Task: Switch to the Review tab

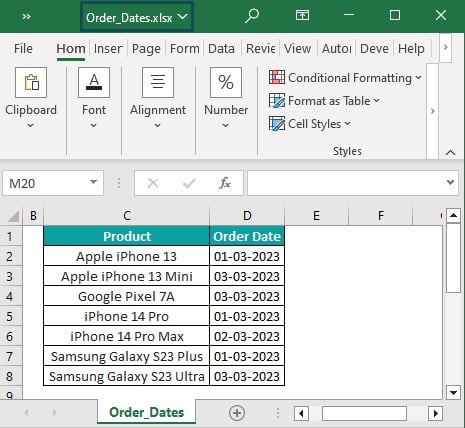Action: click(260, 49)
